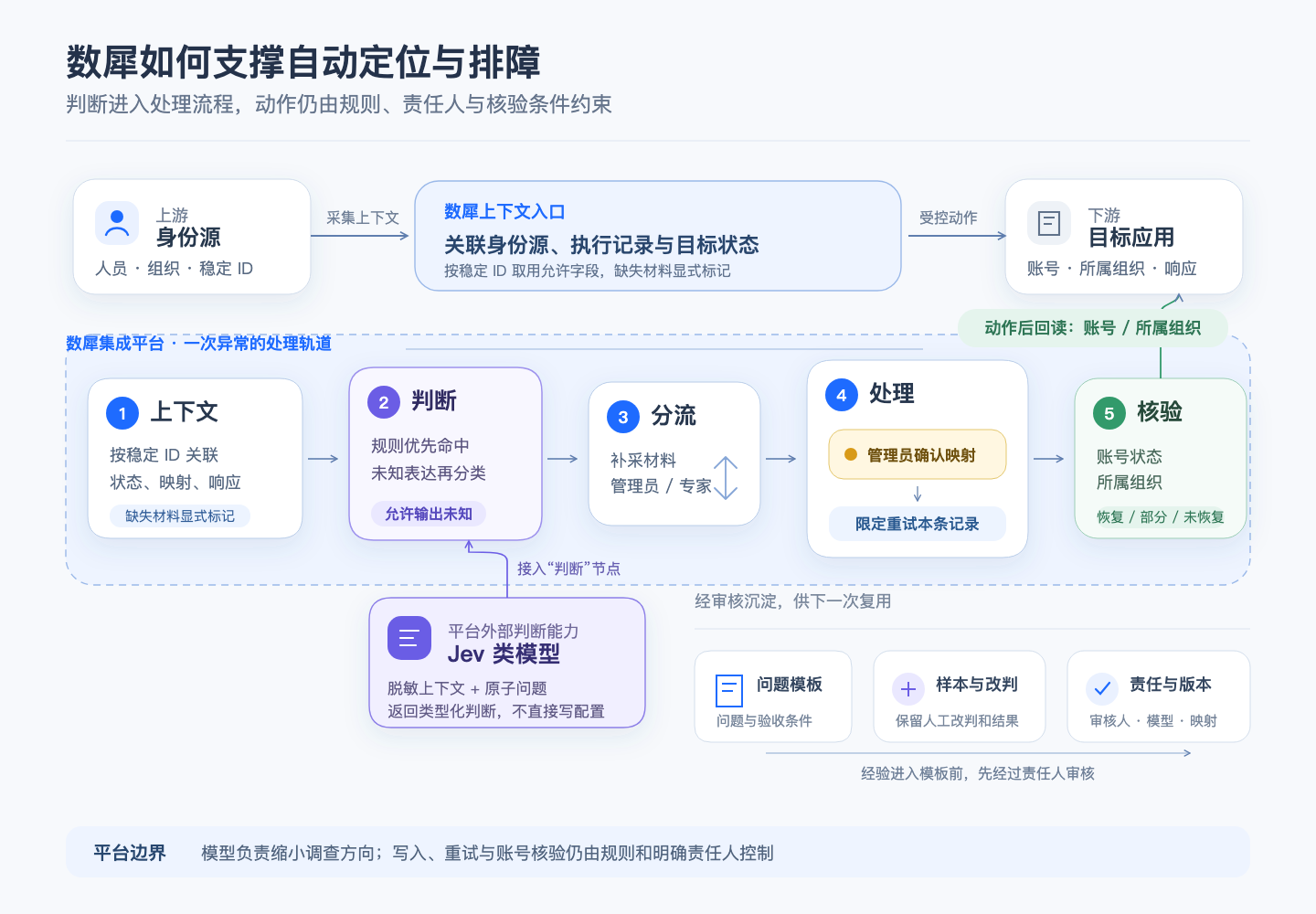Click the 返回类型化判断，不直接写配置 line
This screenshot has height=914, width=1316.
(x=496, y=711)
